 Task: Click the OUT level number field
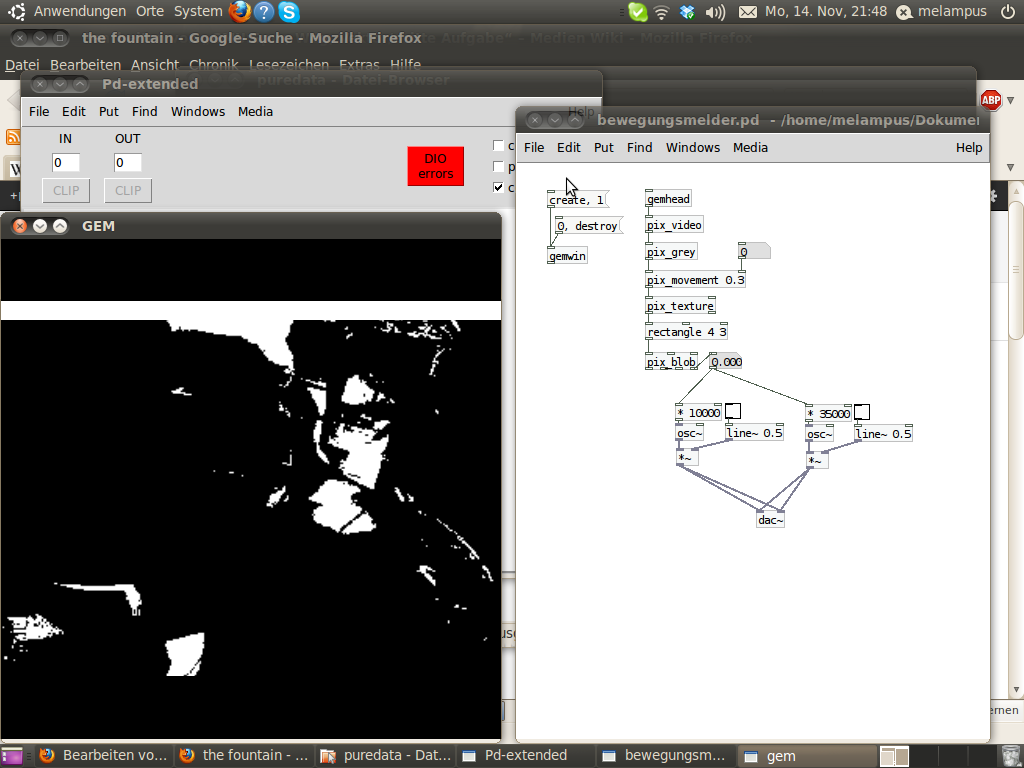pyautogui.click(x=128, y=163)
